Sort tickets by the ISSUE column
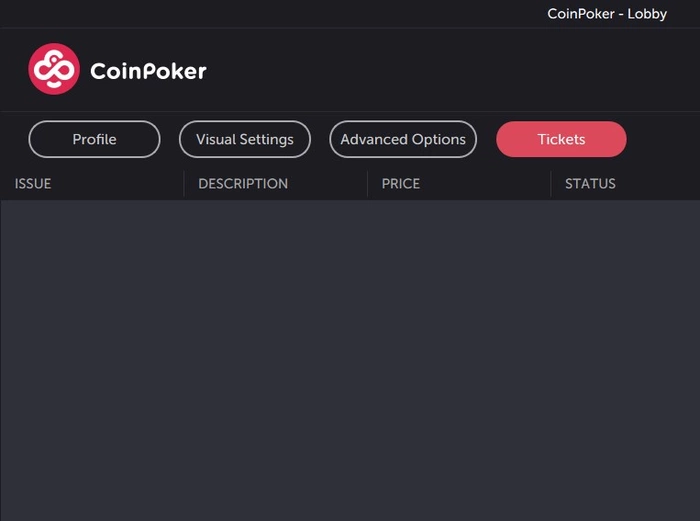Viewport: 700px width, 521px height. coord(33,184)
